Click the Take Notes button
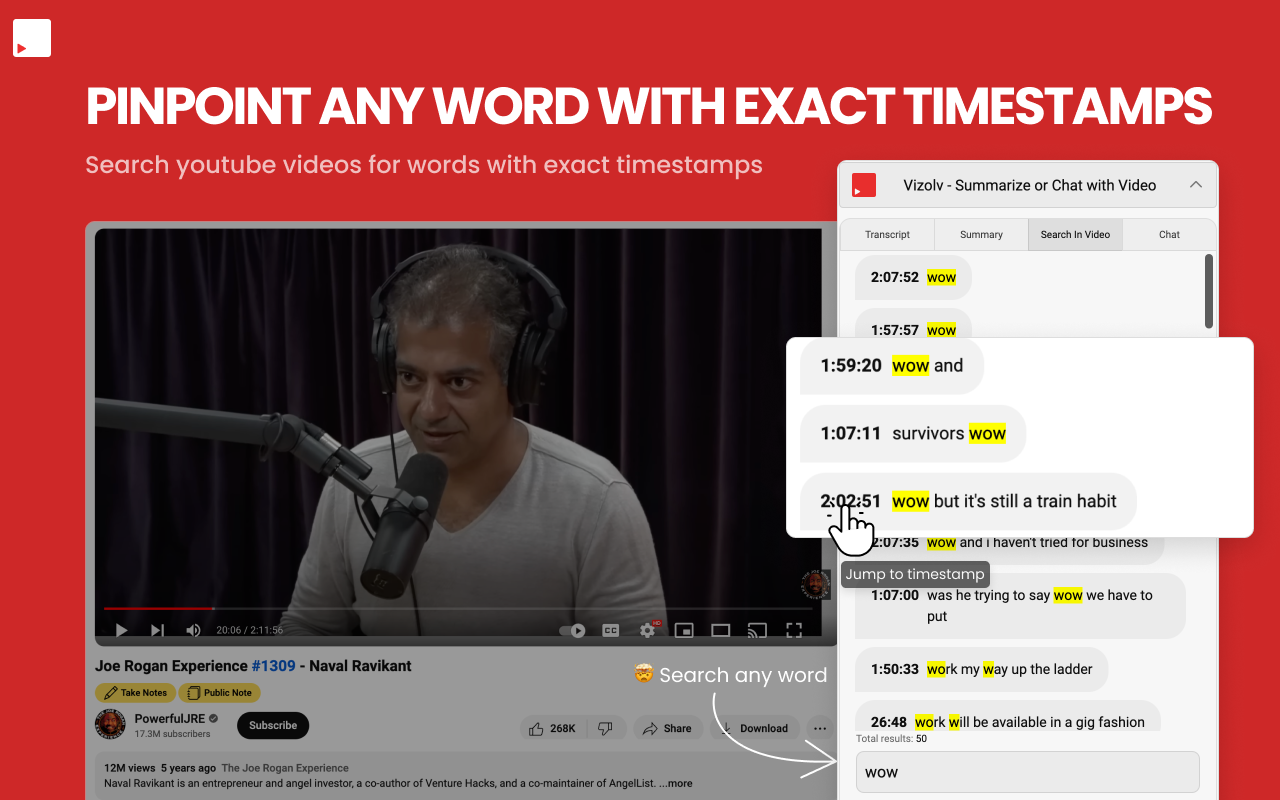This screenshot has height=800, width=1280. pyautogui.click(x=135, y=693)
